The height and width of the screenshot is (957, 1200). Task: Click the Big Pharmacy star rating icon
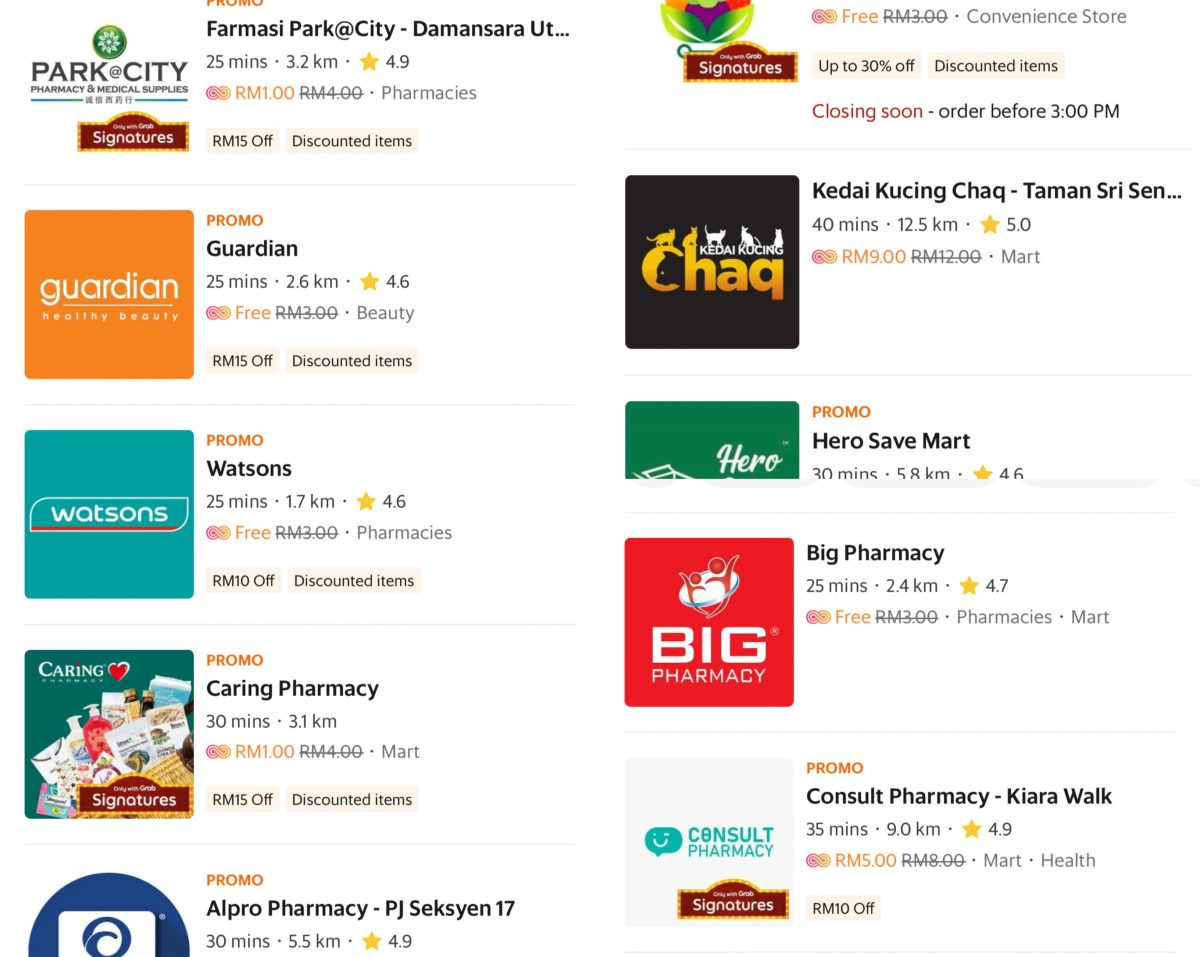(x=968, y=585)
